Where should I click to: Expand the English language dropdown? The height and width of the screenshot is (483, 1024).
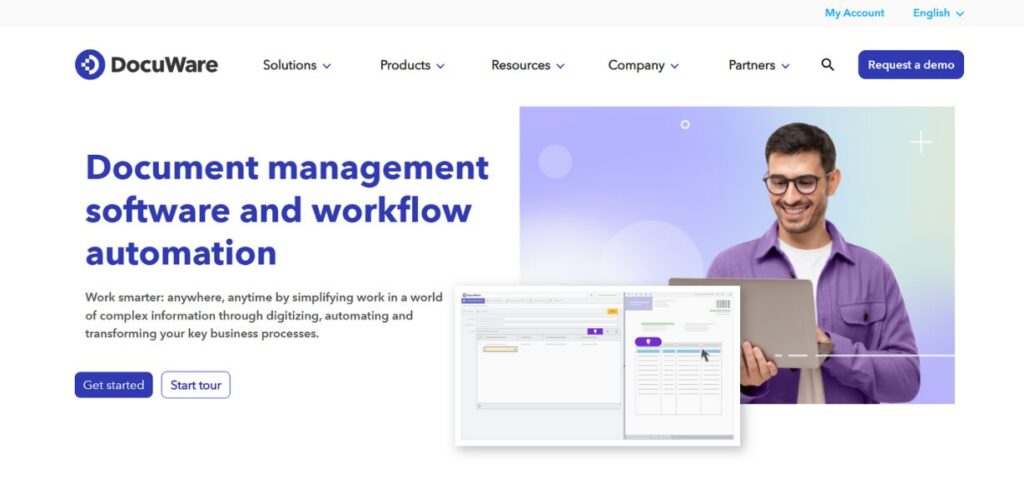tap(938, 13)
